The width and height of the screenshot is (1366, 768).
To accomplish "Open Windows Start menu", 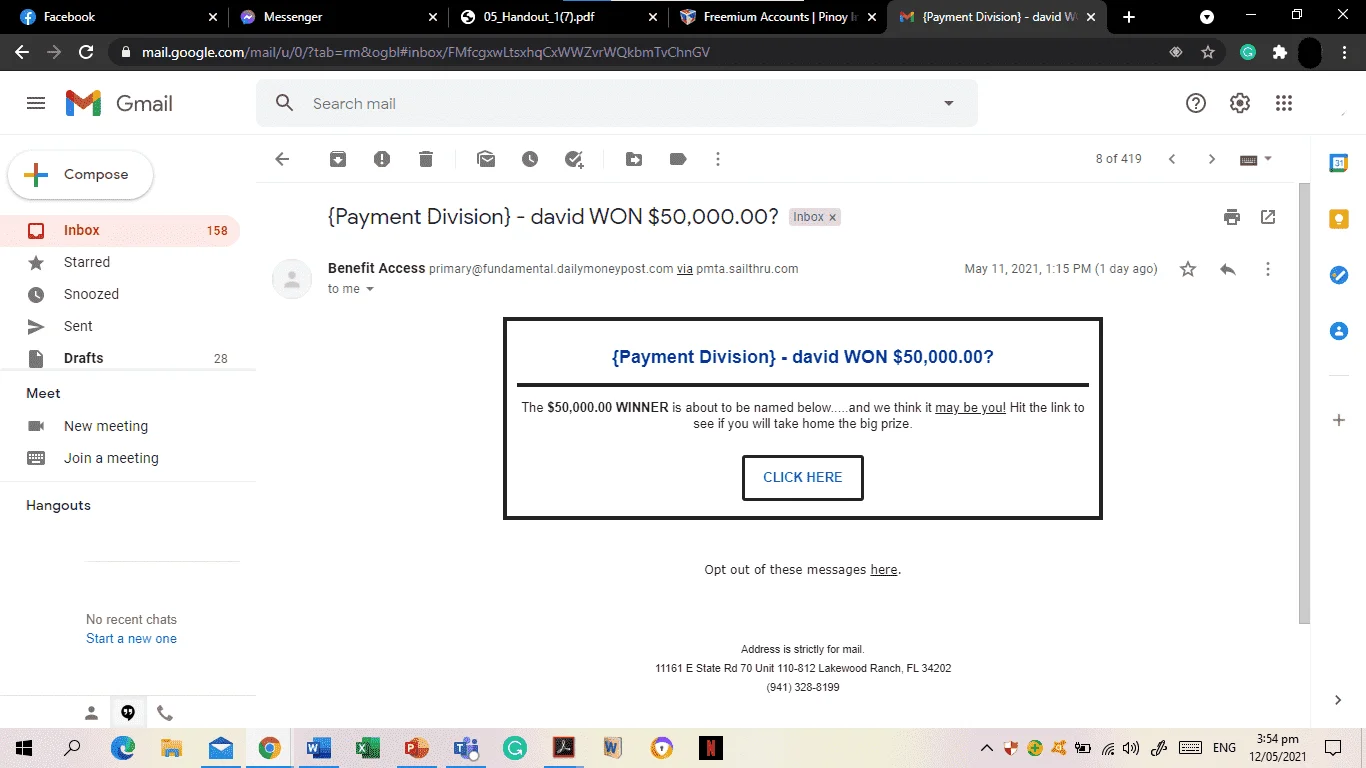I will 24,748.
